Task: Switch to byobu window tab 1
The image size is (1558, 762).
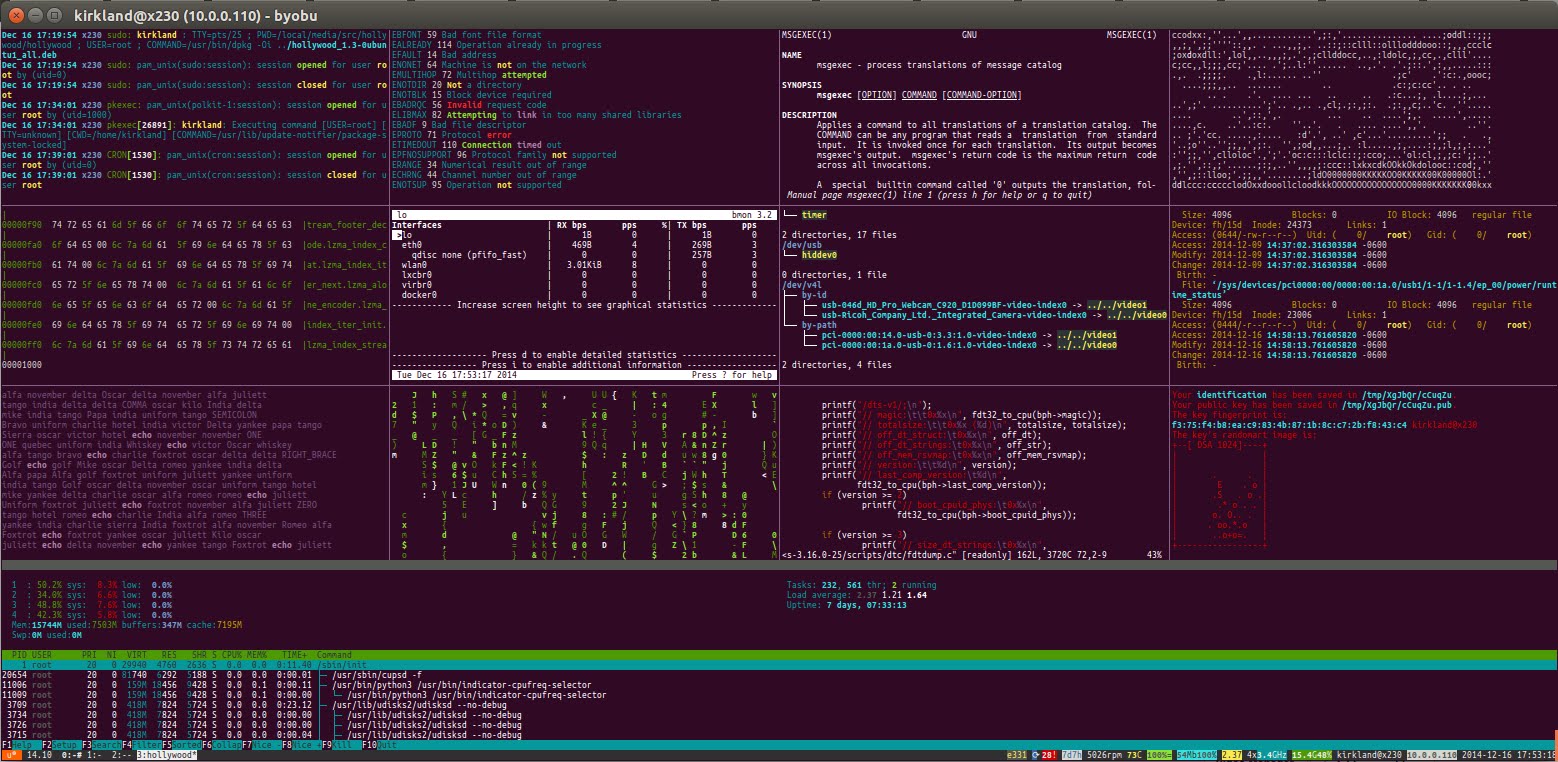Action: 95,754
